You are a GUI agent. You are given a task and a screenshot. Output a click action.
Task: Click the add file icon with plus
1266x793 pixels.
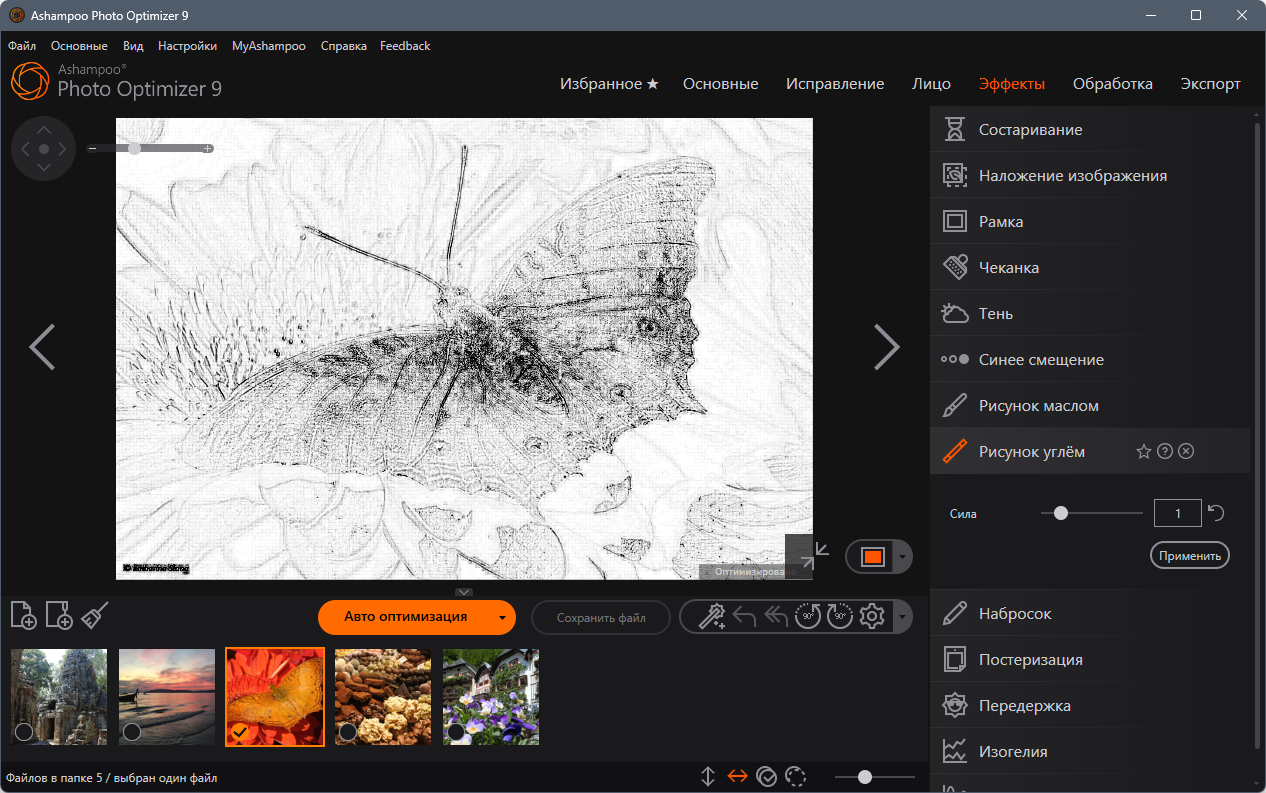click(23, 615)
